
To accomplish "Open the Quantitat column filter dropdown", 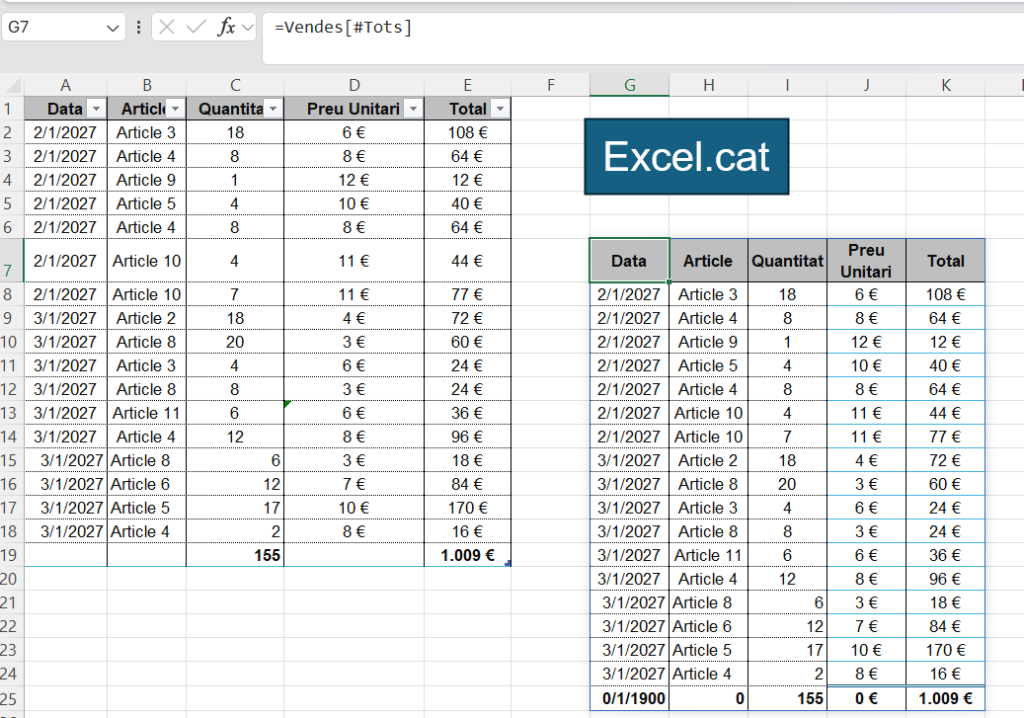I will (x=273, y=108).
